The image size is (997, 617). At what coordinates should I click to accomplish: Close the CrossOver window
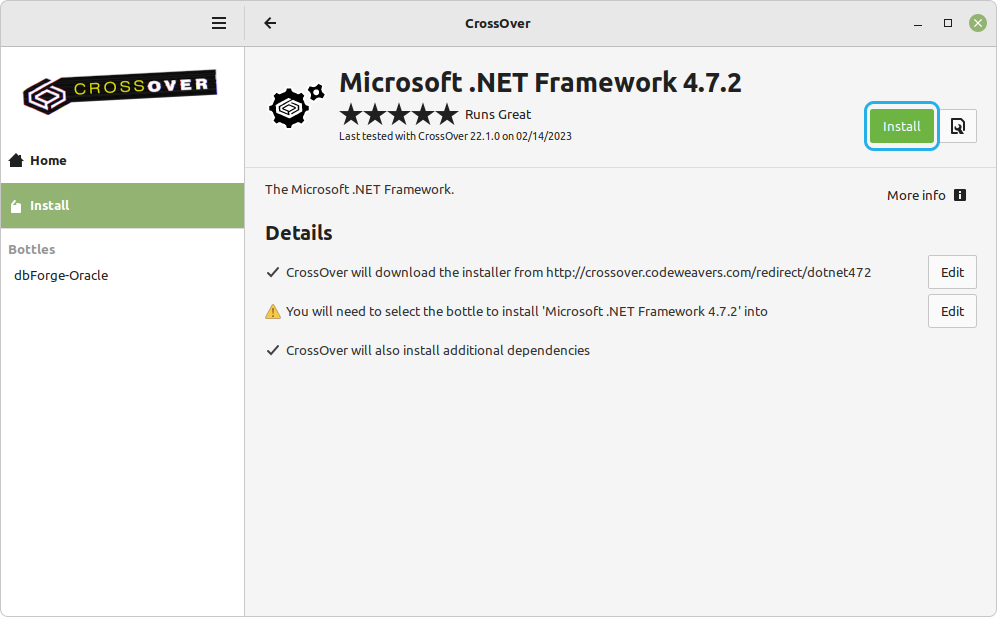click(x=977, y=24)
